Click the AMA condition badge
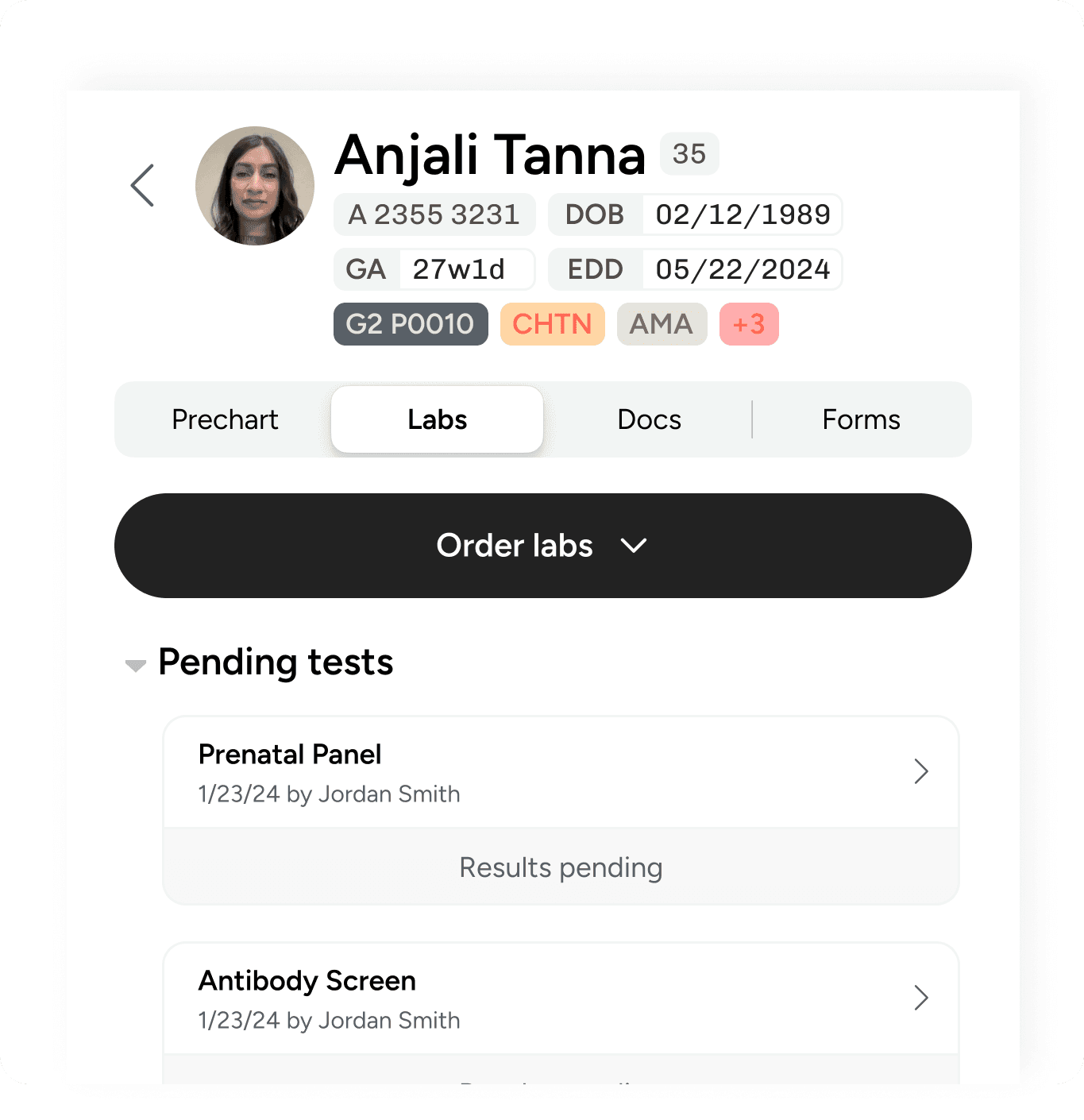This screenshot has height=1120, width=1084. point(662,324)
